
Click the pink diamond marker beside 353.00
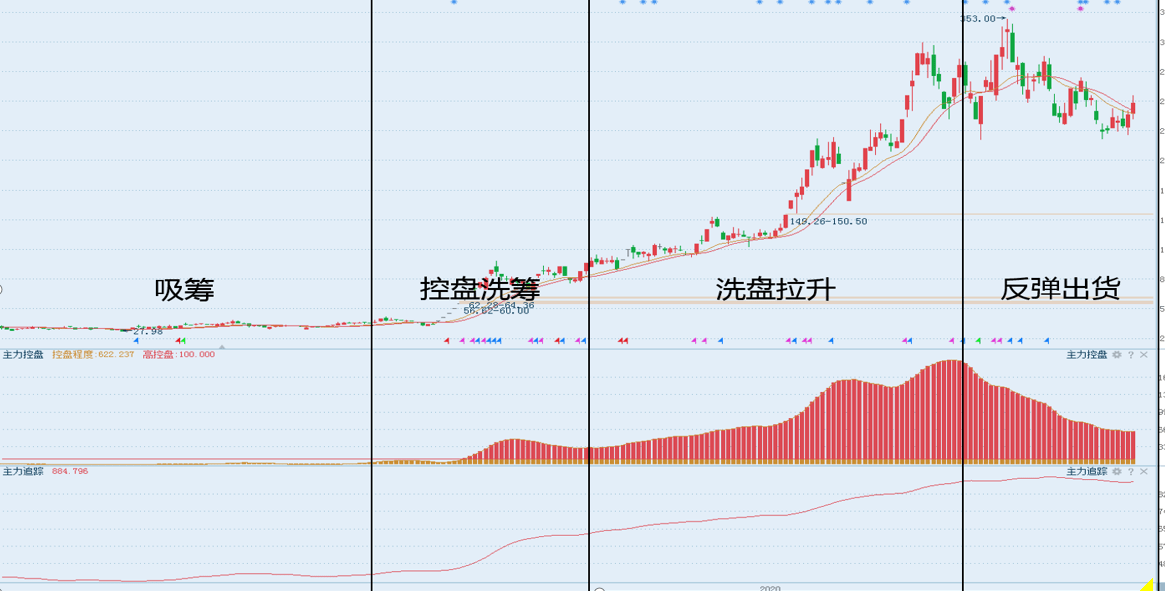click(x=1012, y=9)
